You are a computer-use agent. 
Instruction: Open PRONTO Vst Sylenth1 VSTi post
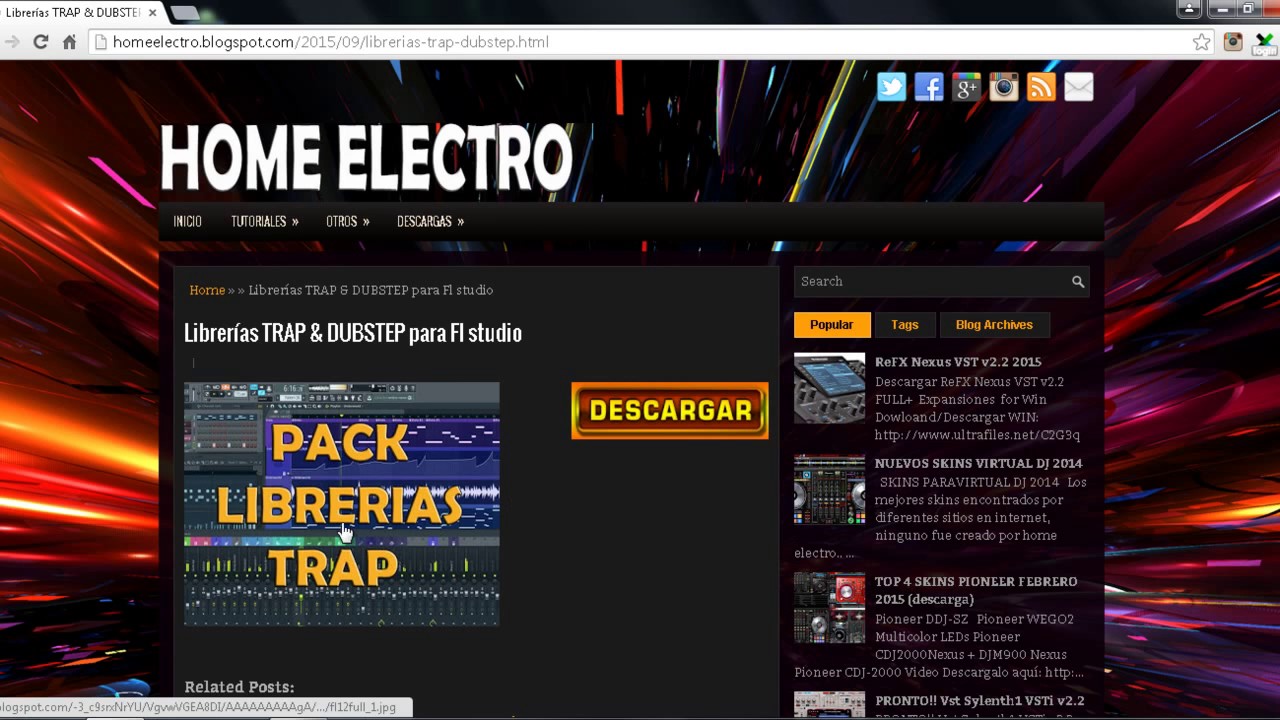point(979,701)
